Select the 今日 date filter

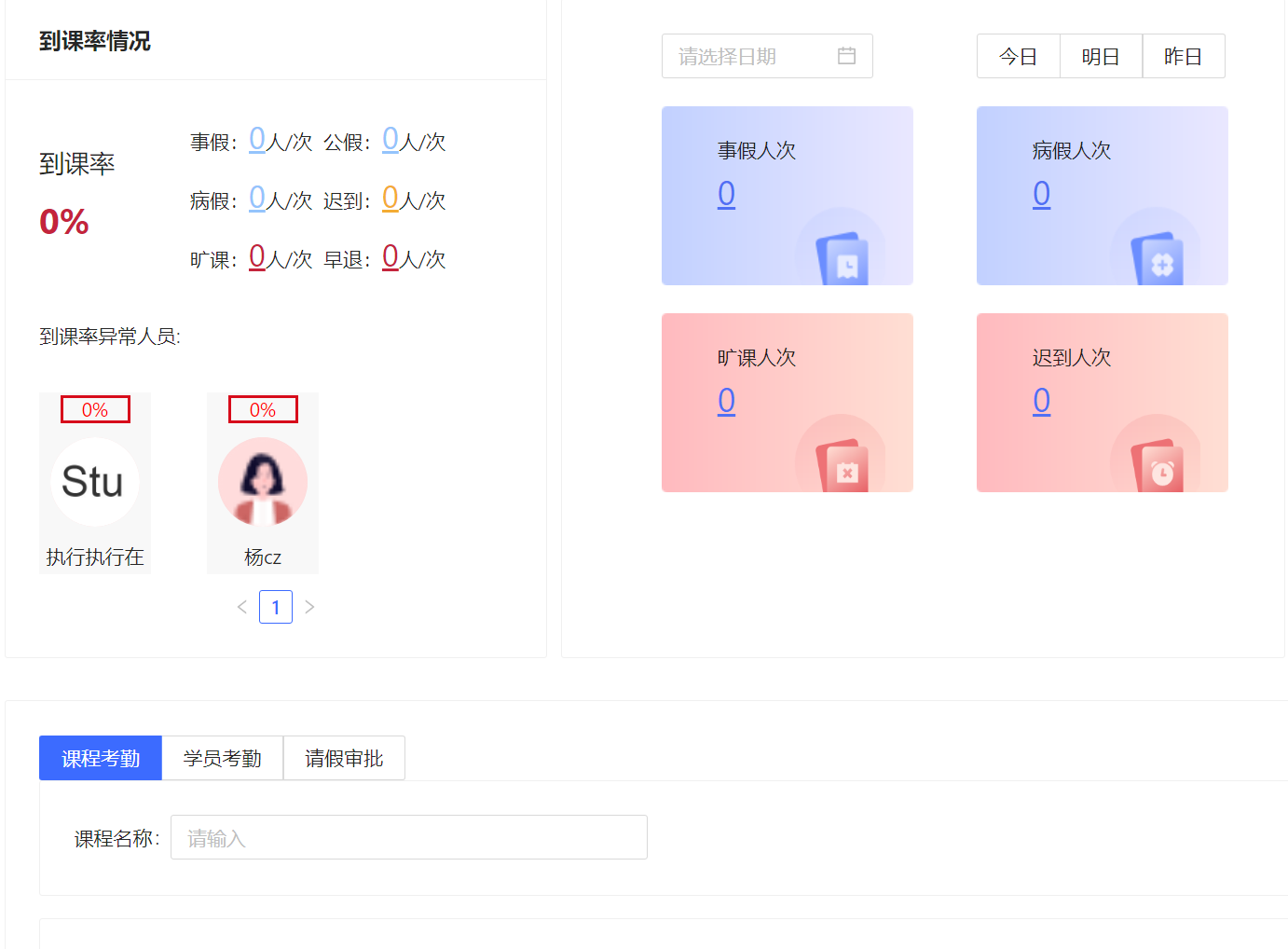1018,56
